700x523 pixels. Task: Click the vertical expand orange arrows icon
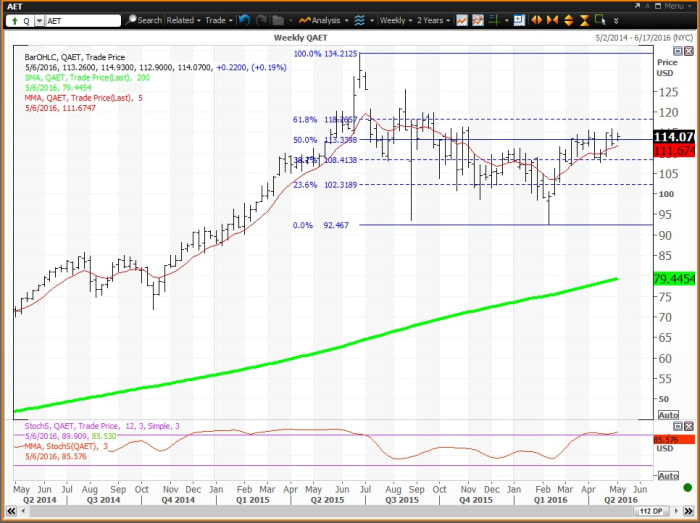tap(567, 20)
